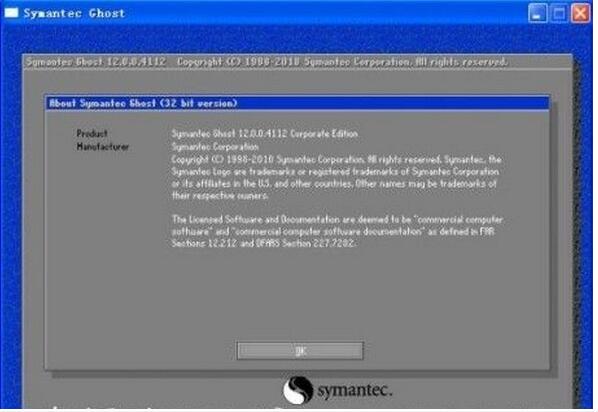598x412 pixels.
Task: Click the Copyright 1998-2010 notice line
Action: pos(336,159)
